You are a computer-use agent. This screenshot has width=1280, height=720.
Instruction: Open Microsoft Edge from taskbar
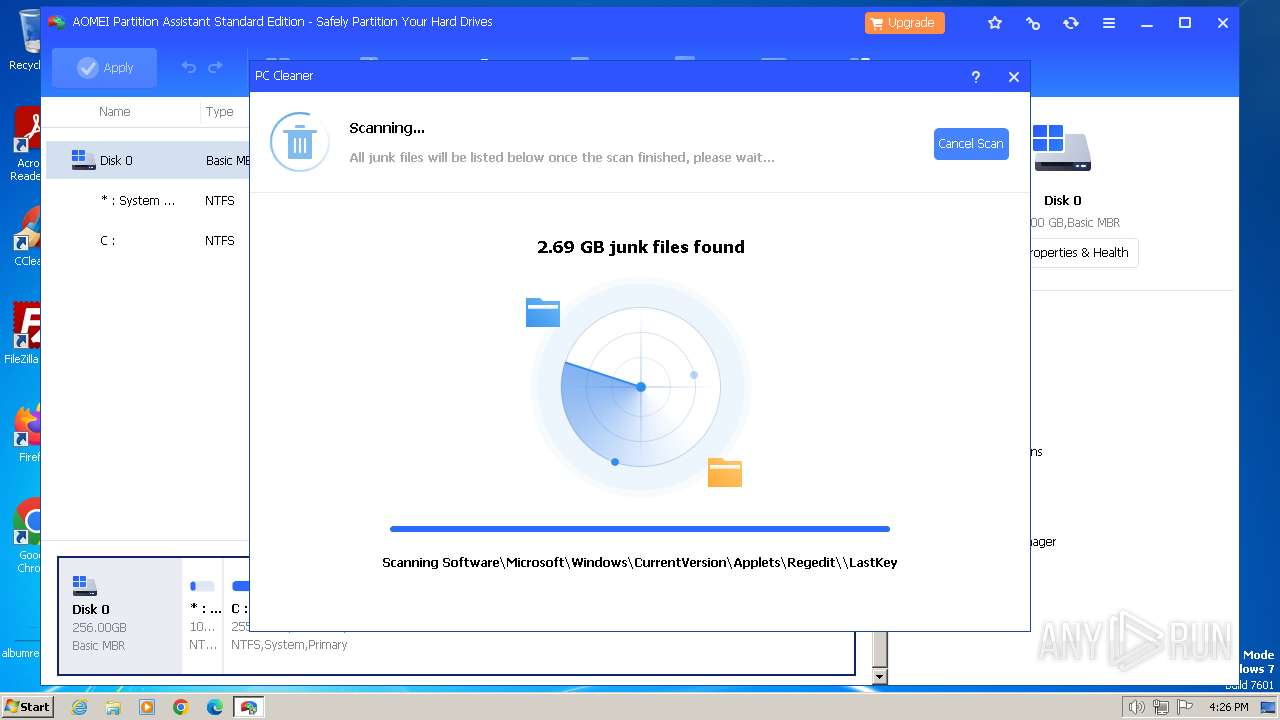click(215, 707)
